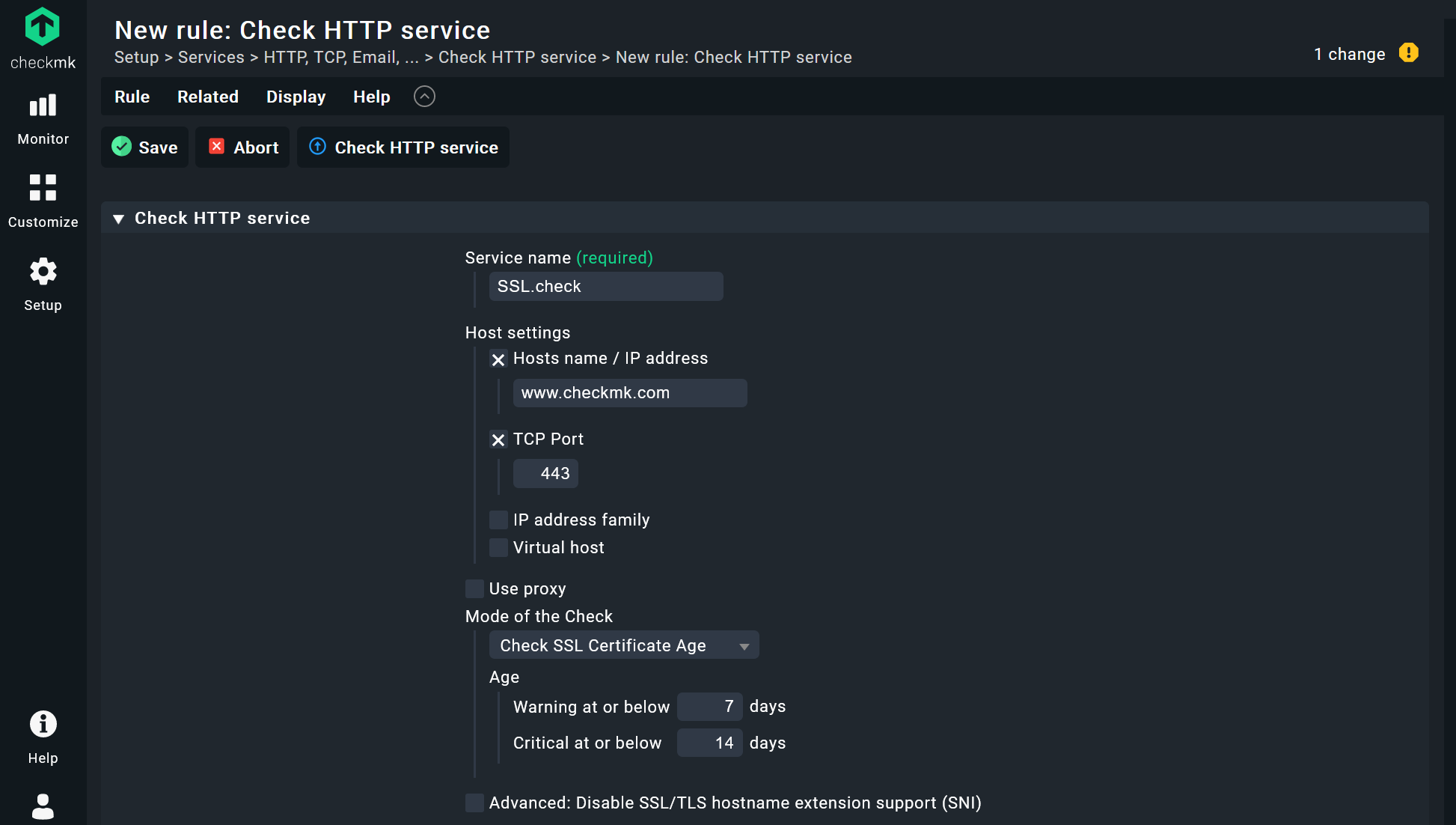The image size is (1456, 825).
Task: Open the Check SSL Certificate Age dropdown
Action: pyautogui.click(x=624, y=645)
